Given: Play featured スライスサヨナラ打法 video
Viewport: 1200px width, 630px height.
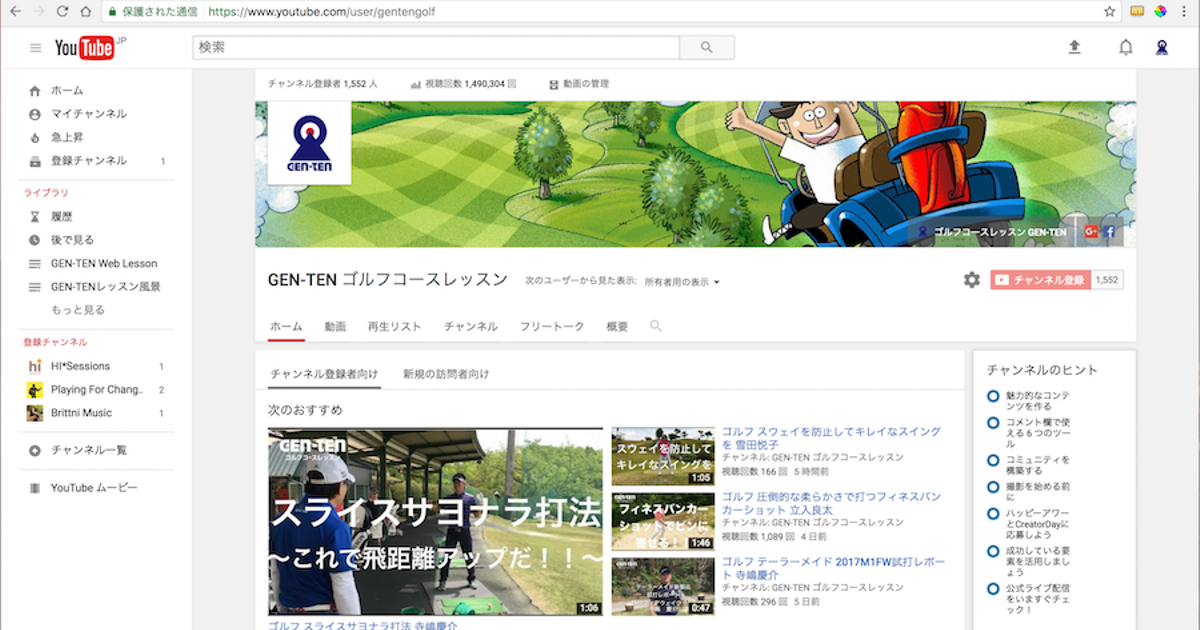Looking at the screenshot, I should coord(435,522).
